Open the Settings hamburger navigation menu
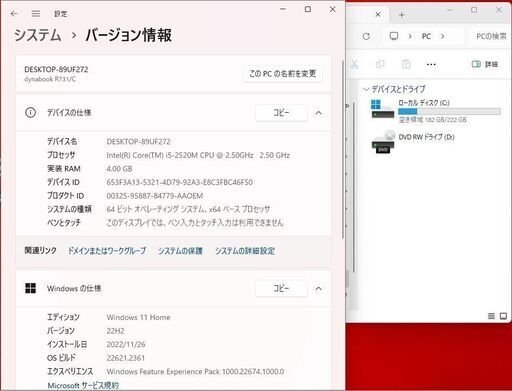 [36, 14]
